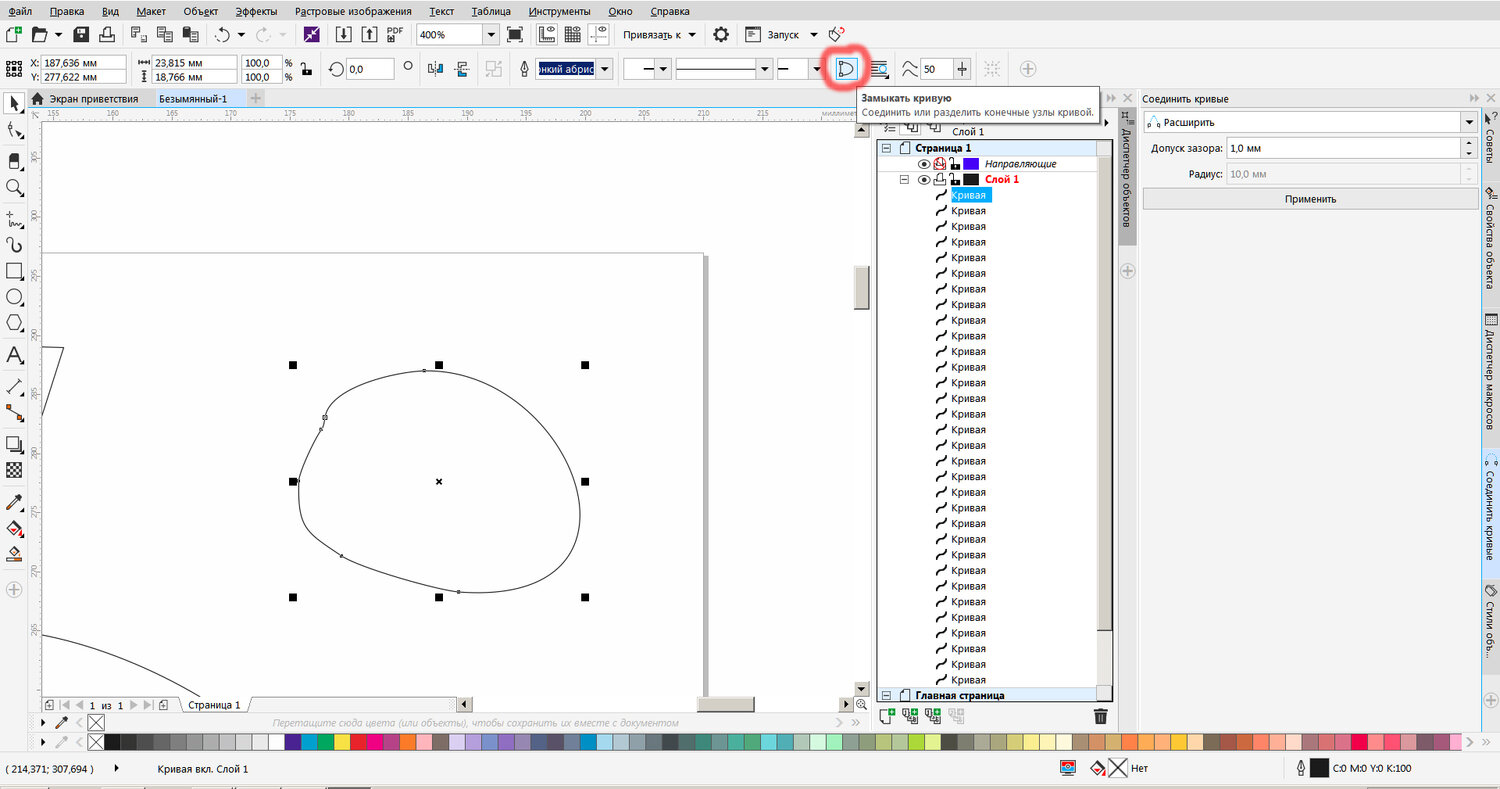Toggle visibility eye of Направляющие layer
Viewport: 1500px width, 789px height.
(x=924, y=164)
